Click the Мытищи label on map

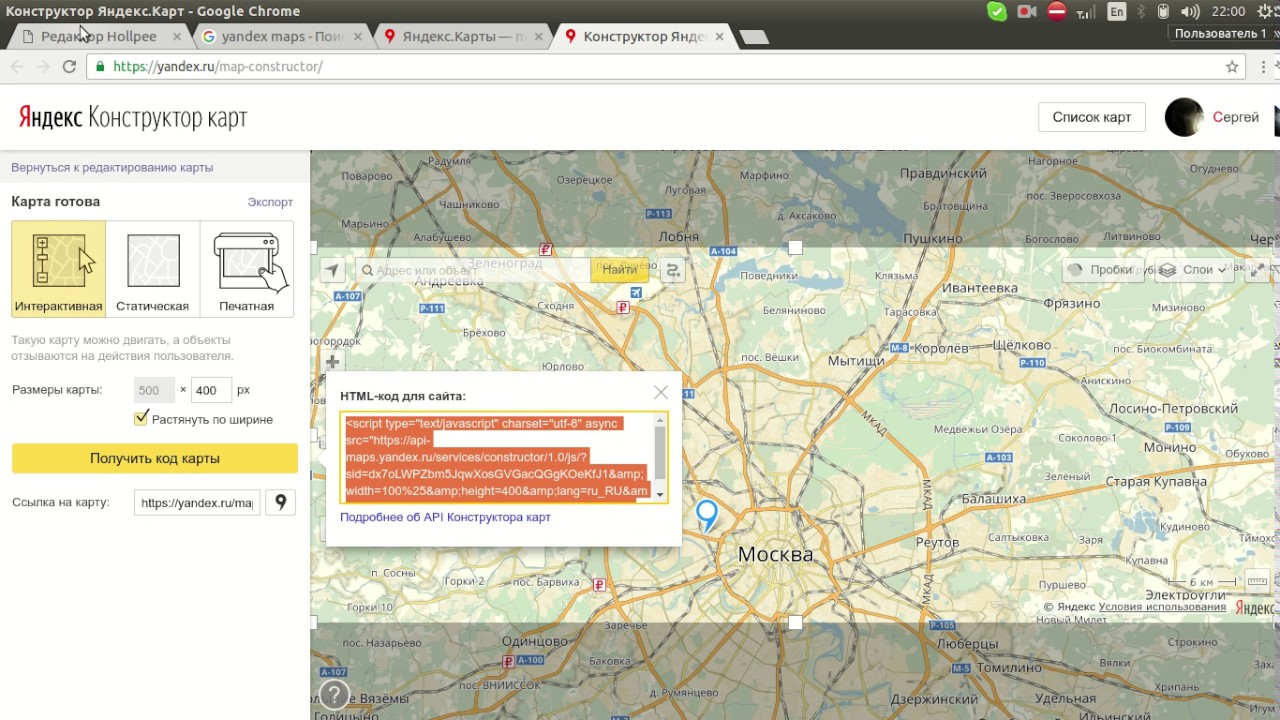[x=856, y=360]
